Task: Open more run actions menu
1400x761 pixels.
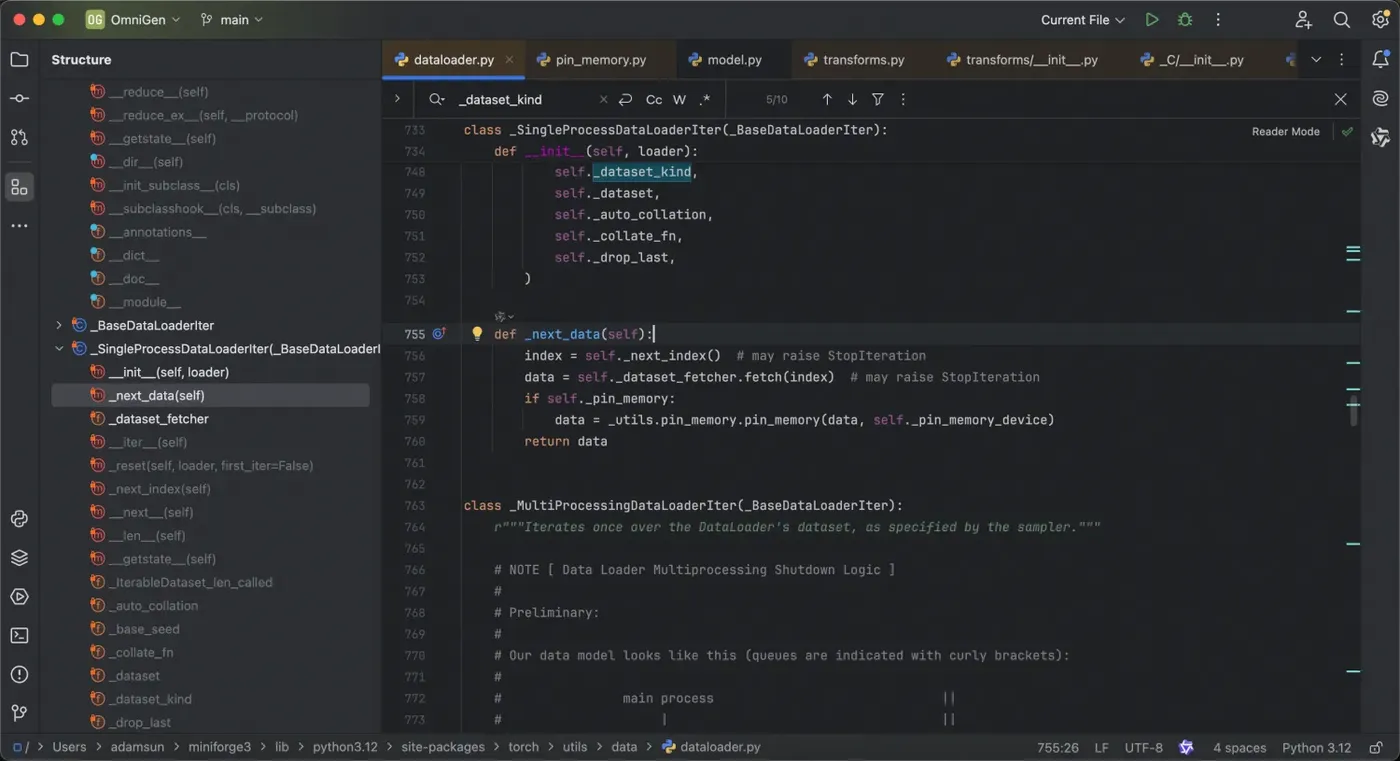Action: tap(1218, 20)
